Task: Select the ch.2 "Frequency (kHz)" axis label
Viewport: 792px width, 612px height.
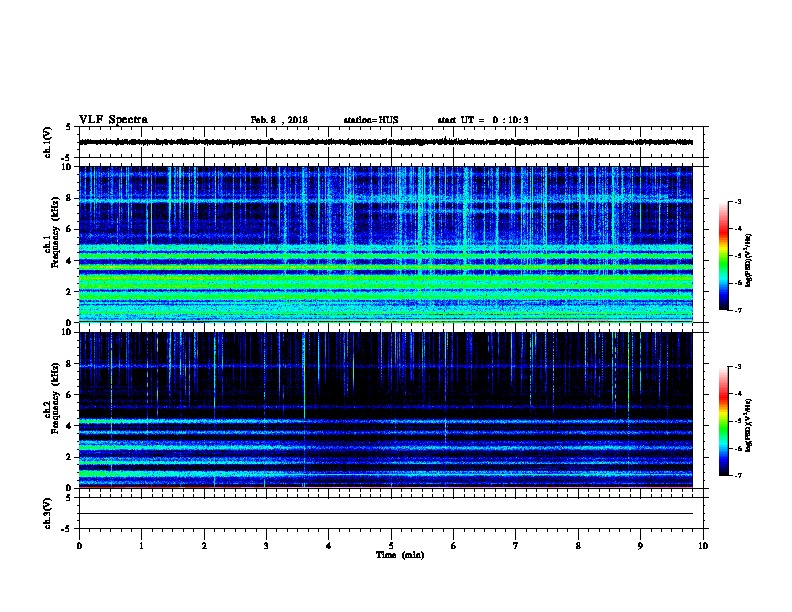Action: click(55, 398)
